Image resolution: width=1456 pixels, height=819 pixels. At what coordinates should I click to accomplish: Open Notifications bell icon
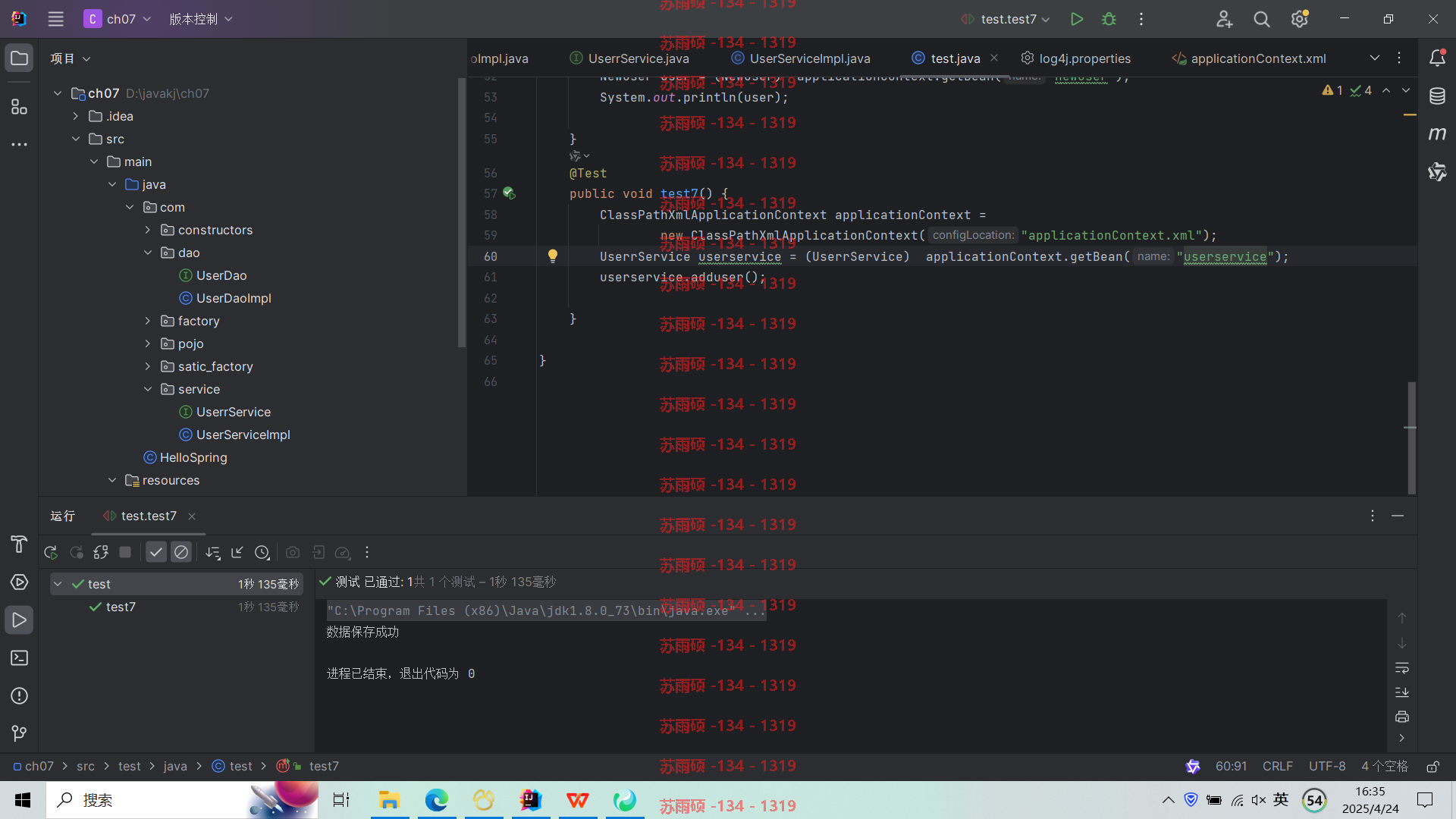1437,58
